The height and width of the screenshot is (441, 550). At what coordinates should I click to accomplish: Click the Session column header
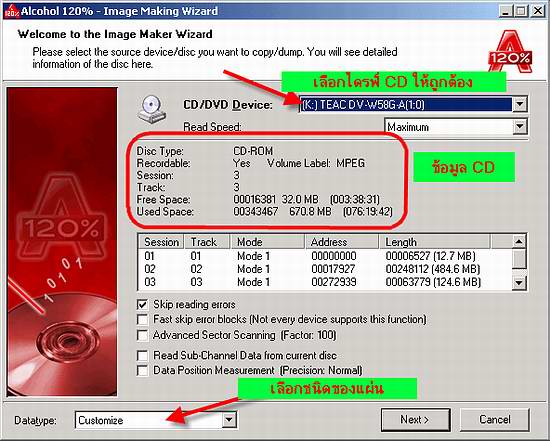(x=161, y=242)
